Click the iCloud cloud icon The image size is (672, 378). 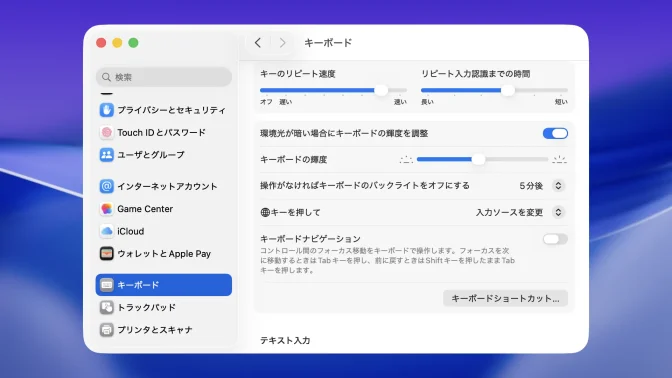(107, 231)
